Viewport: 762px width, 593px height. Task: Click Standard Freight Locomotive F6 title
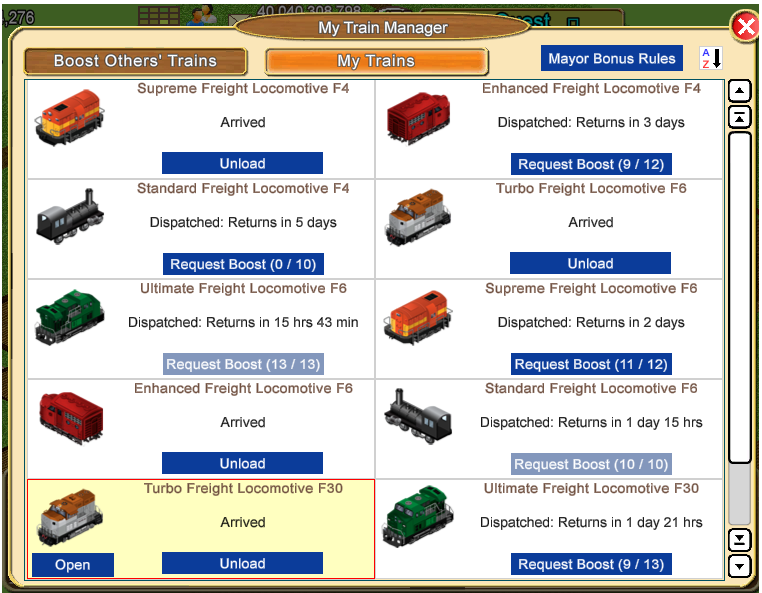591,389
